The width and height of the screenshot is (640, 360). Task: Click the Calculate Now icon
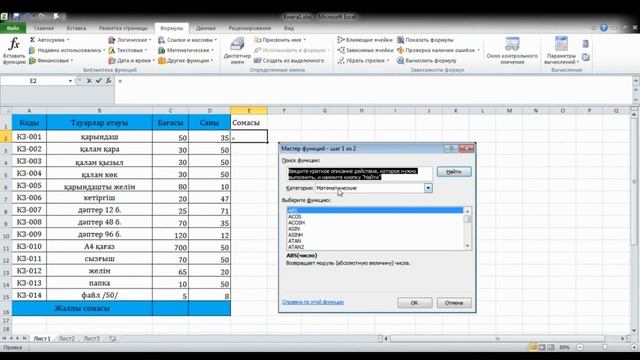585,44
